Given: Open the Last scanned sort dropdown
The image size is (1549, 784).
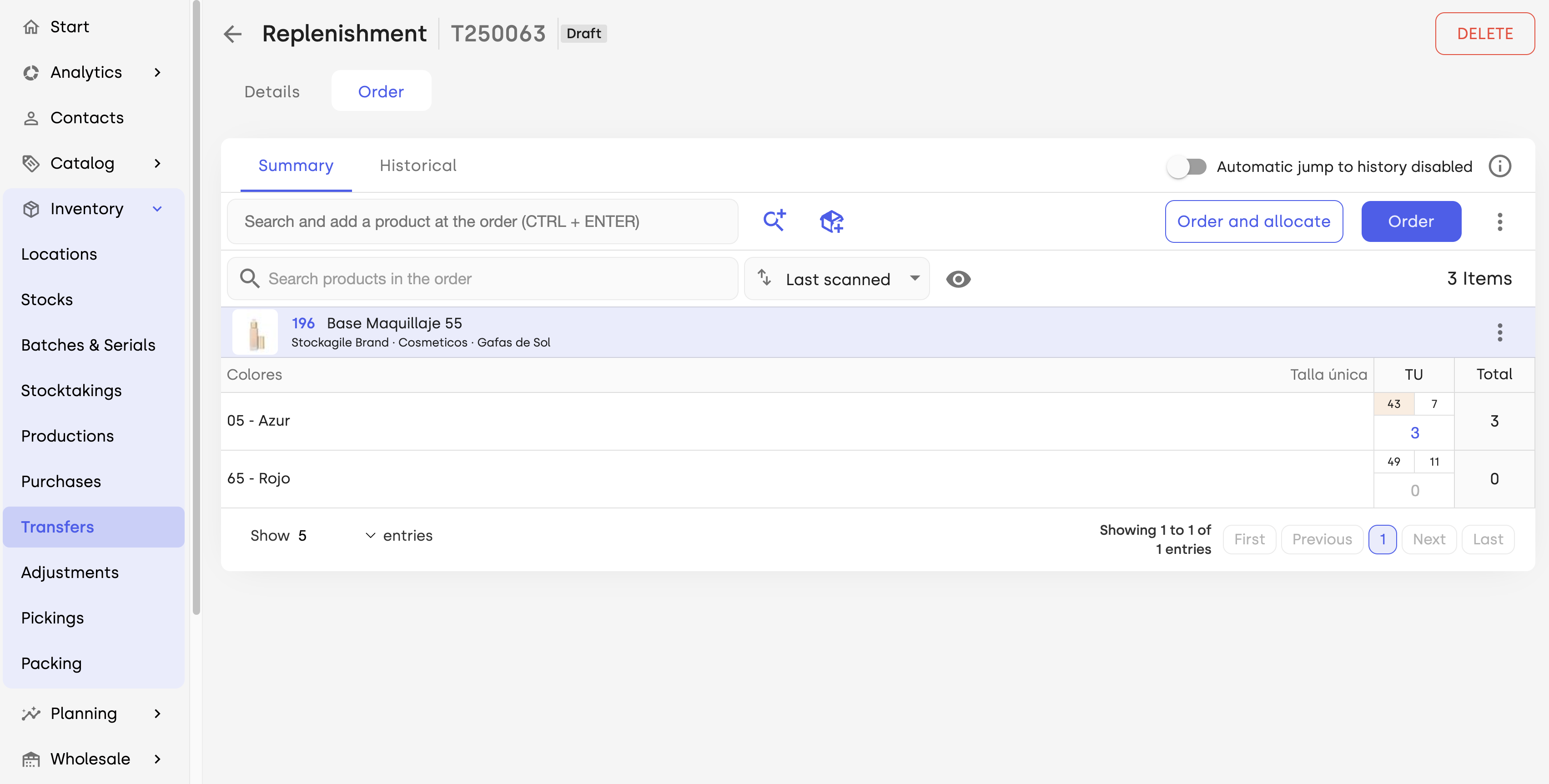Looking at the screenshot, I should coord(836,279).
